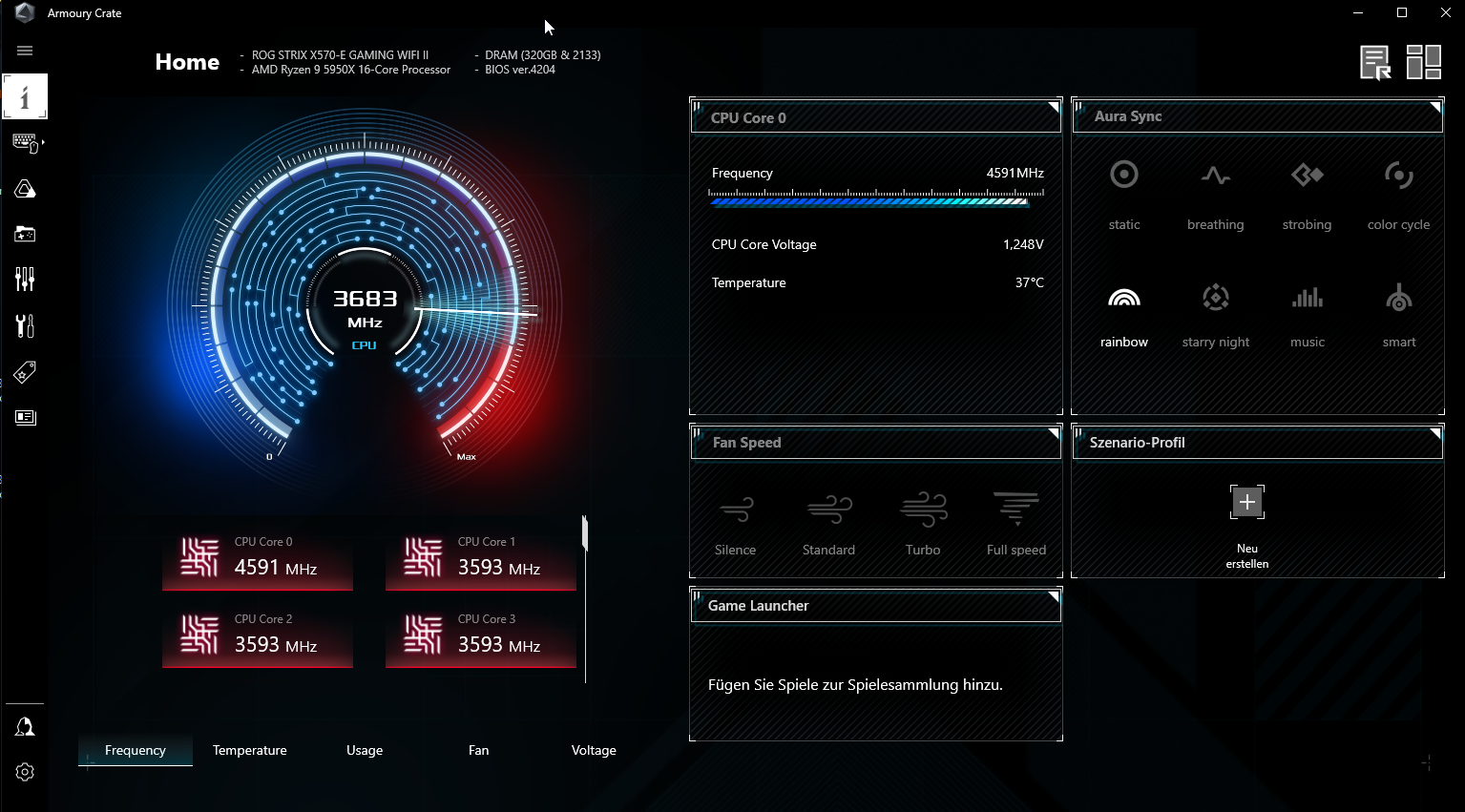
Task: Switch to the Temperature tab
Action: pyautogui.click(x=250, y=750)
